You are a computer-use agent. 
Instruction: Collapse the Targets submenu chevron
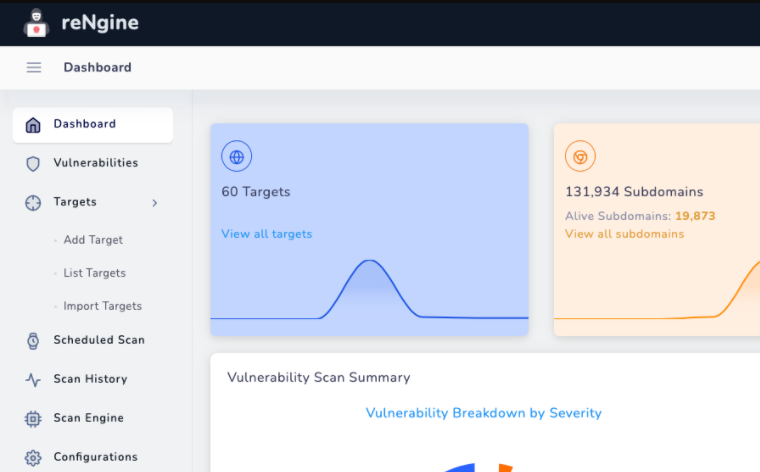155,203
